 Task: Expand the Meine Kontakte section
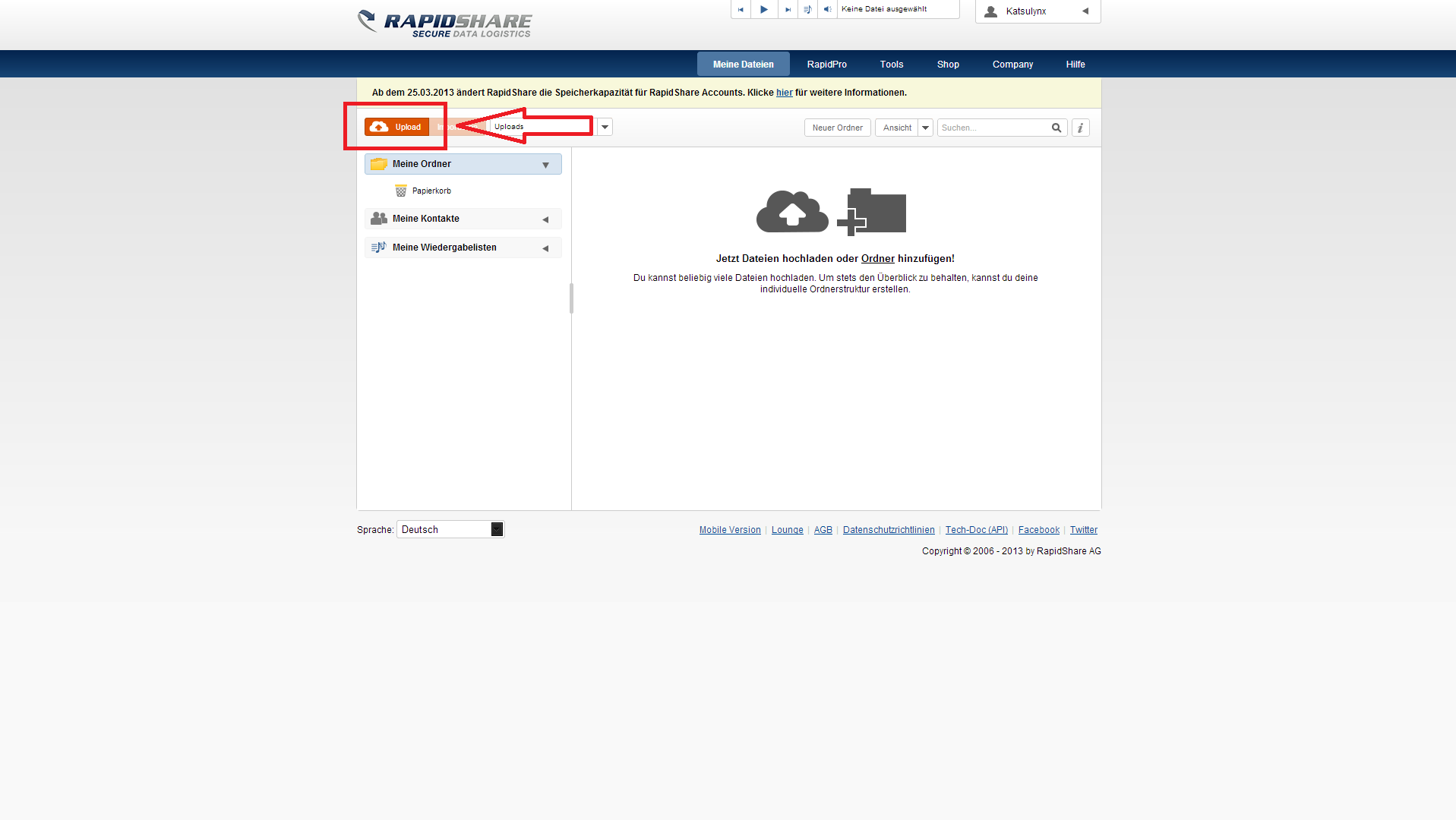(x=545, y=219)
